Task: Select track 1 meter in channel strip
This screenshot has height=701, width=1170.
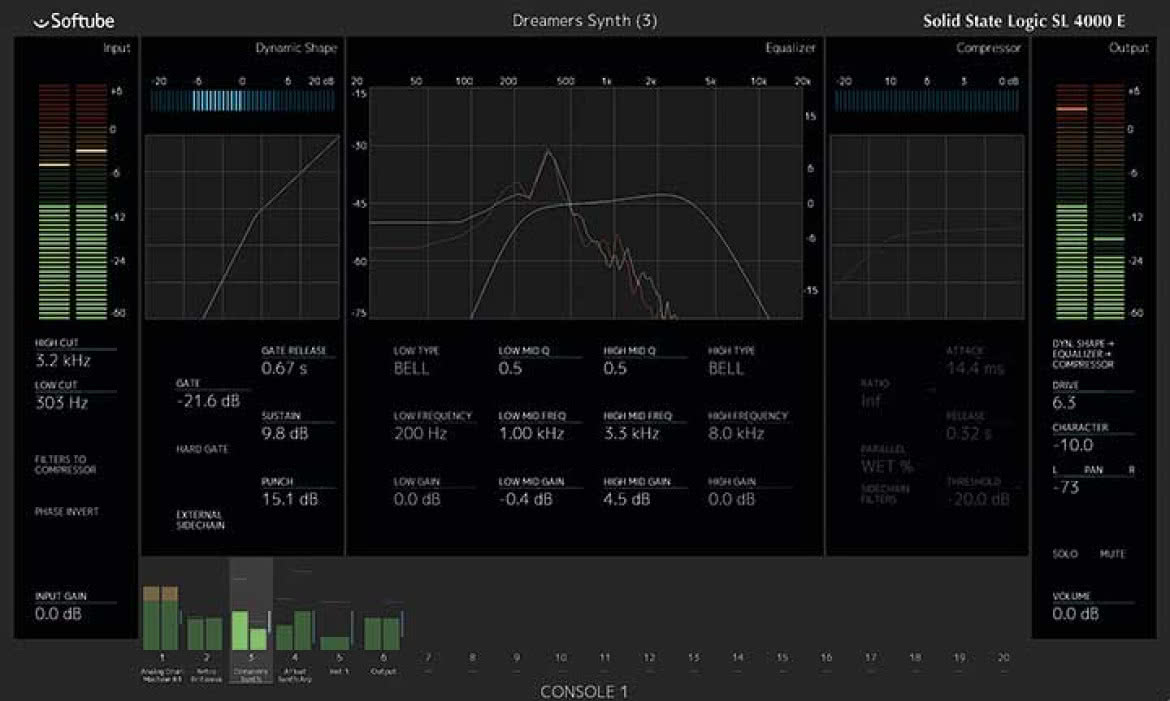Action: [160, 618]
